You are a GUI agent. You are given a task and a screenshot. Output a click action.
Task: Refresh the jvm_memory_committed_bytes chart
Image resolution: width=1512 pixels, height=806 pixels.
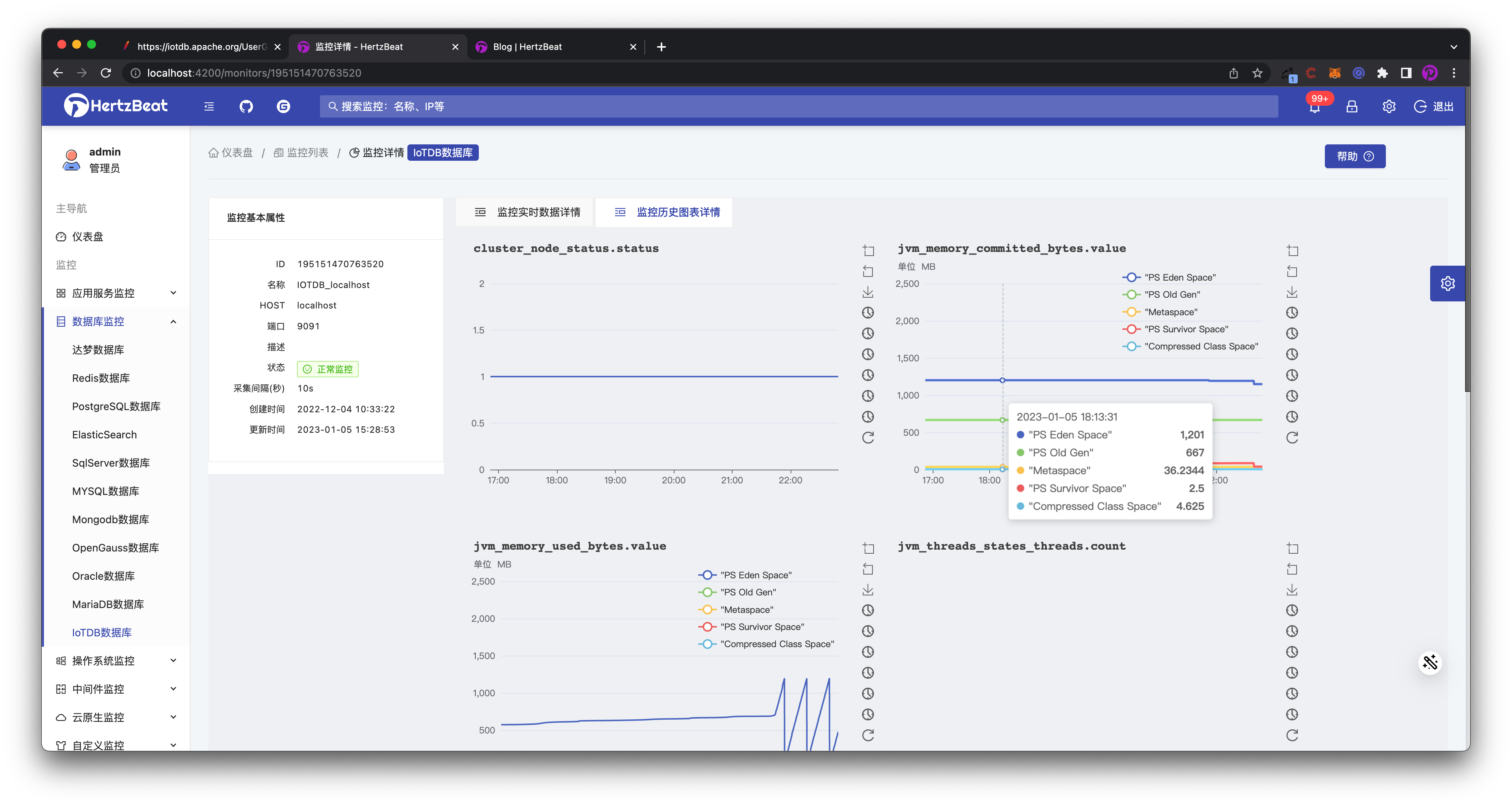(1292, 437)
